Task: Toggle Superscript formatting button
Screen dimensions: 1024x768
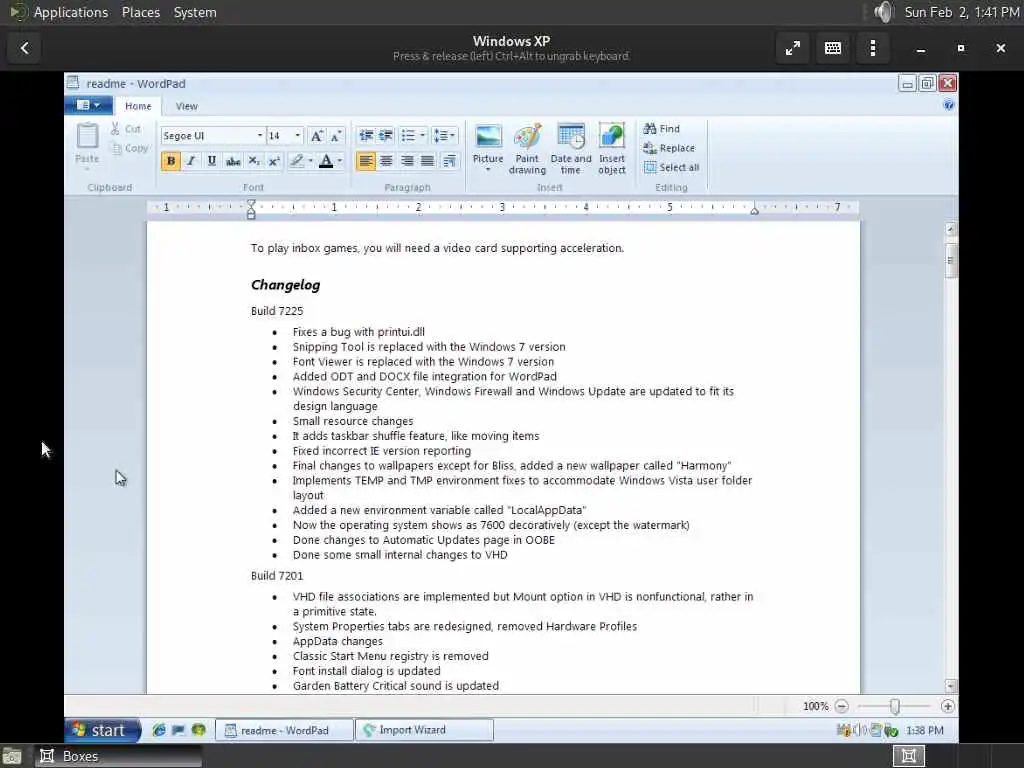Action: [x=275, y=161]
